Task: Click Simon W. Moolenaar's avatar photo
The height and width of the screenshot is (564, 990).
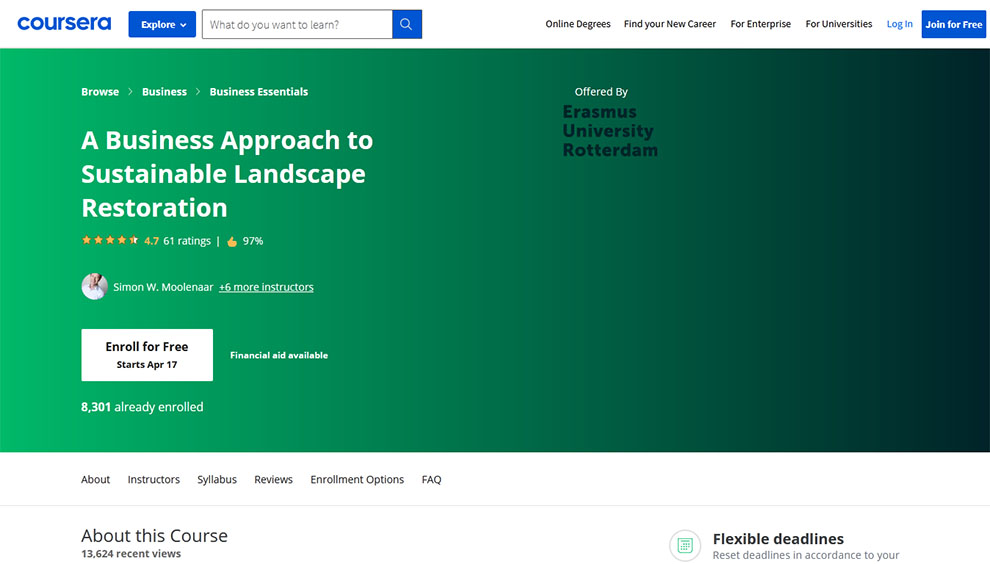Action: pyautogui.click(x=95, y=286)
